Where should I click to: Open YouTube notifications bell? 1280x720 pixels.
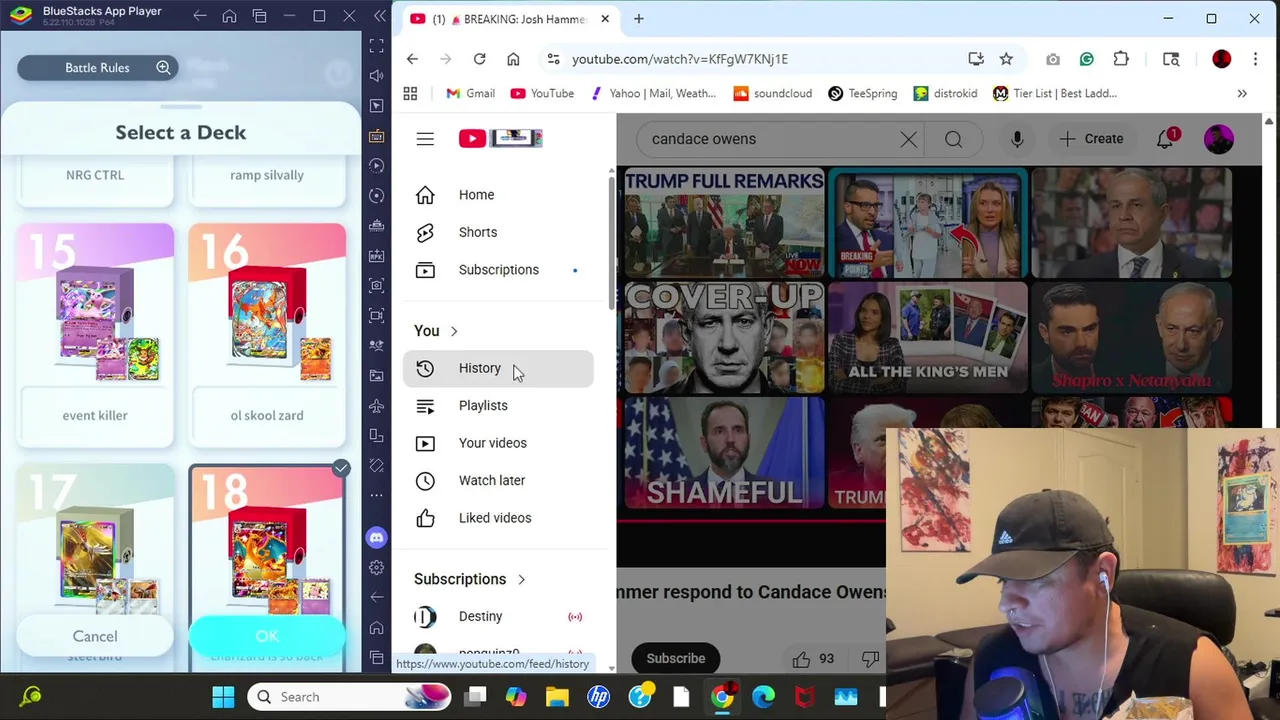tap(1166, 139)
